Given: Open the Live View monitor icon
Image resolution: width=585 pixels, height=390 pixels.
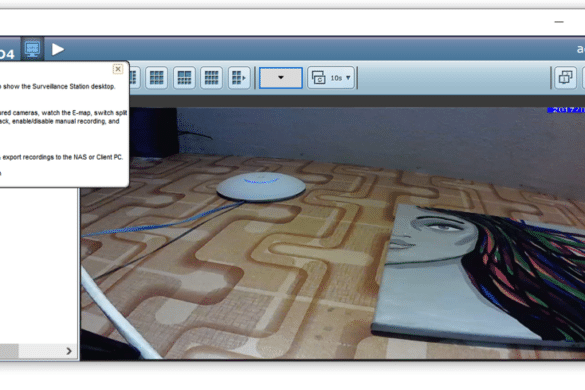Looking at the screenshot, I should (32, 49).
